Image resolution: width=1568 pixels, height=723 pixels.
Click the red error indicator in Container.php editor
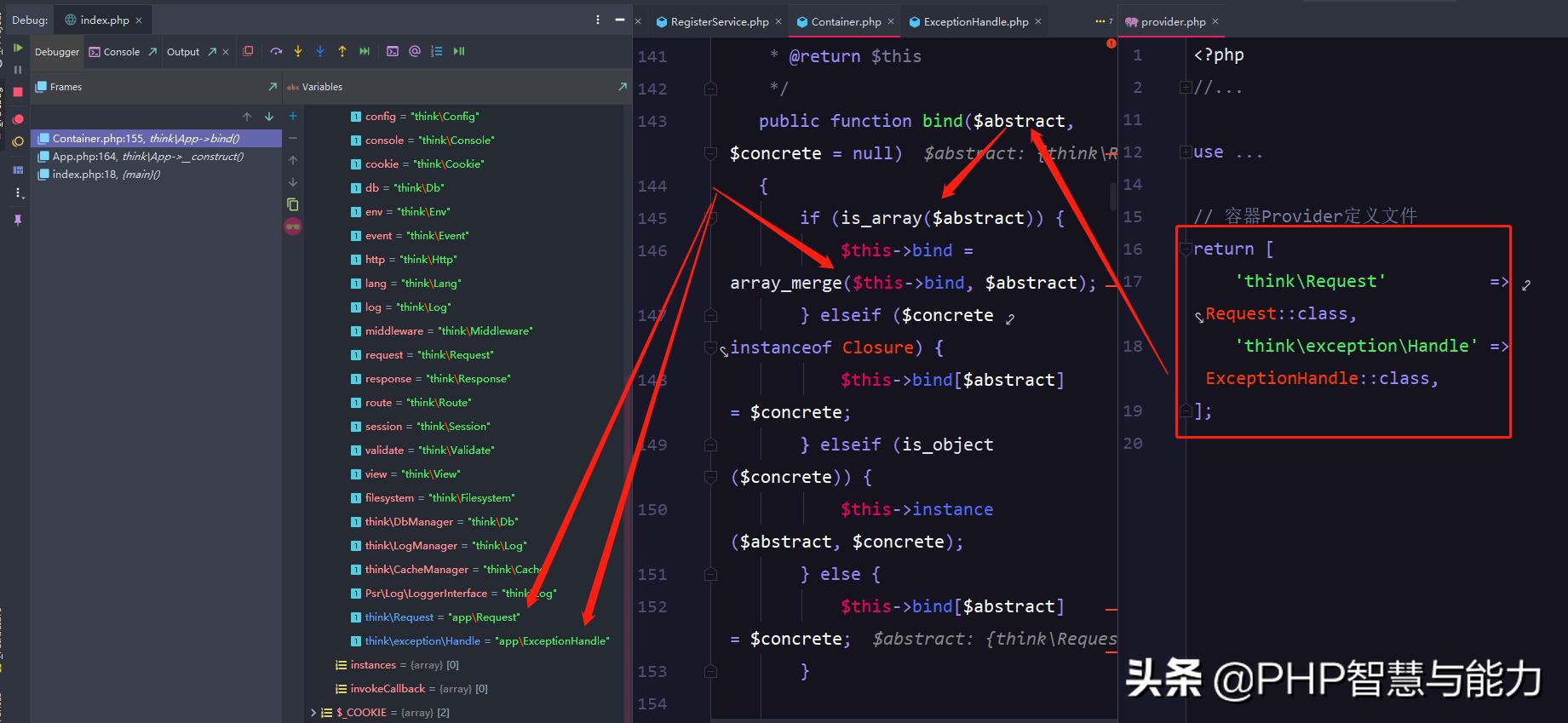tap(1111, 43)
